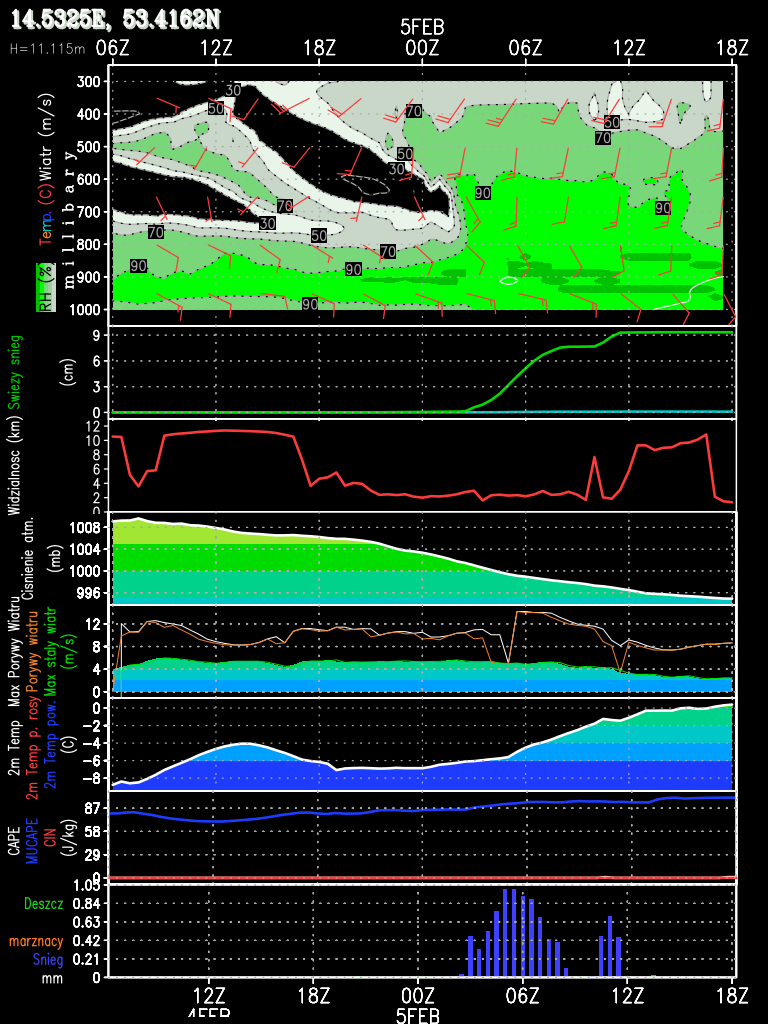Select the 5FEB date label on top axis
The height and width of the screenshot is (1024, 768).
click(421, 28)
